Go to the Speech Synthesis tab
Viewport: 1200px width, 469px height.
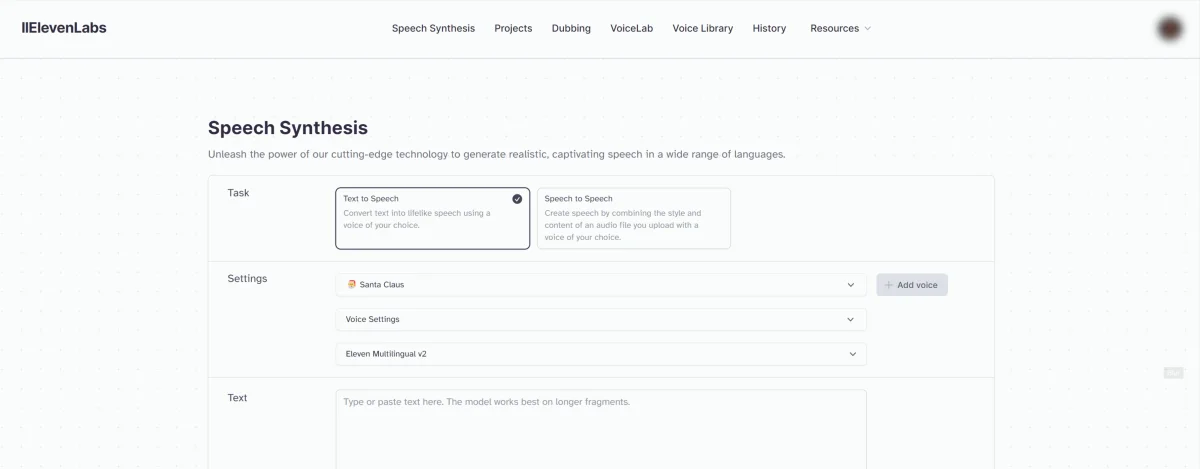pyautogui.click(x=433, y=29)
